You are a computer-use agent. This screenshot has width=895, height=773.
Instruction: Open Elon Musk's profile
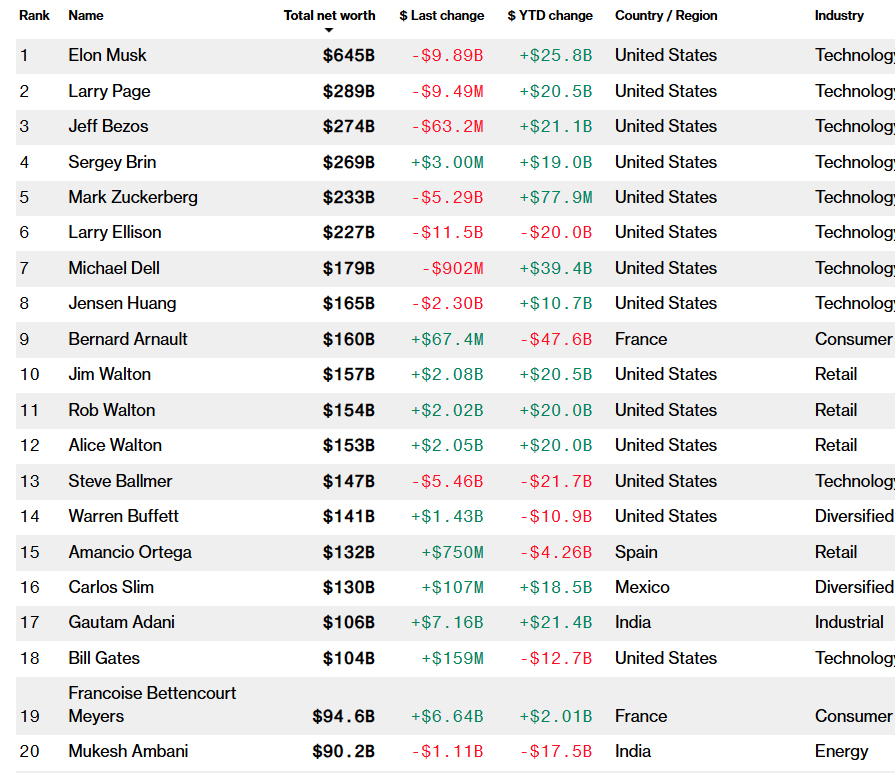tap(107, 56)
